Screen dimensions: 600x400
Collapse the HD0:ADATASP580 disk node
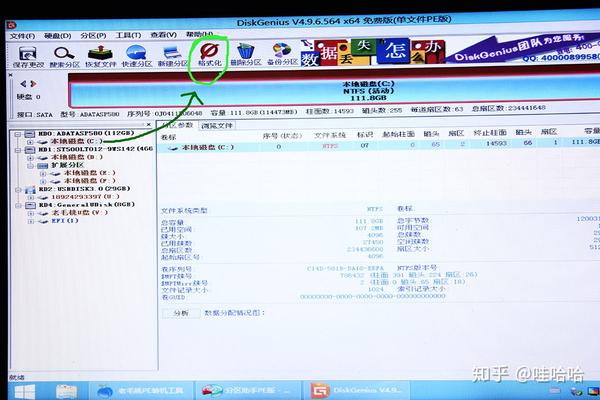(18, 134)
